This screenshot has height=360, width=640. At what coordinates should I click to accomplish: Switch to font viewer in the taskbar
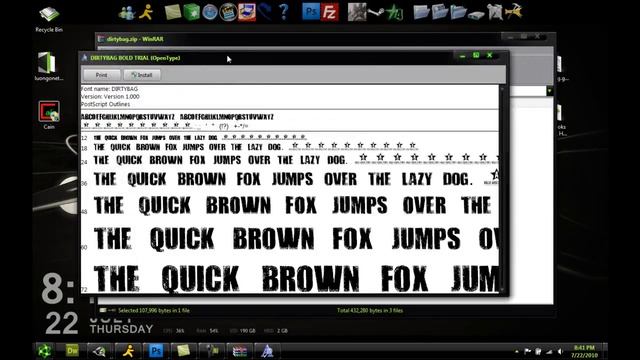[267, 351]
